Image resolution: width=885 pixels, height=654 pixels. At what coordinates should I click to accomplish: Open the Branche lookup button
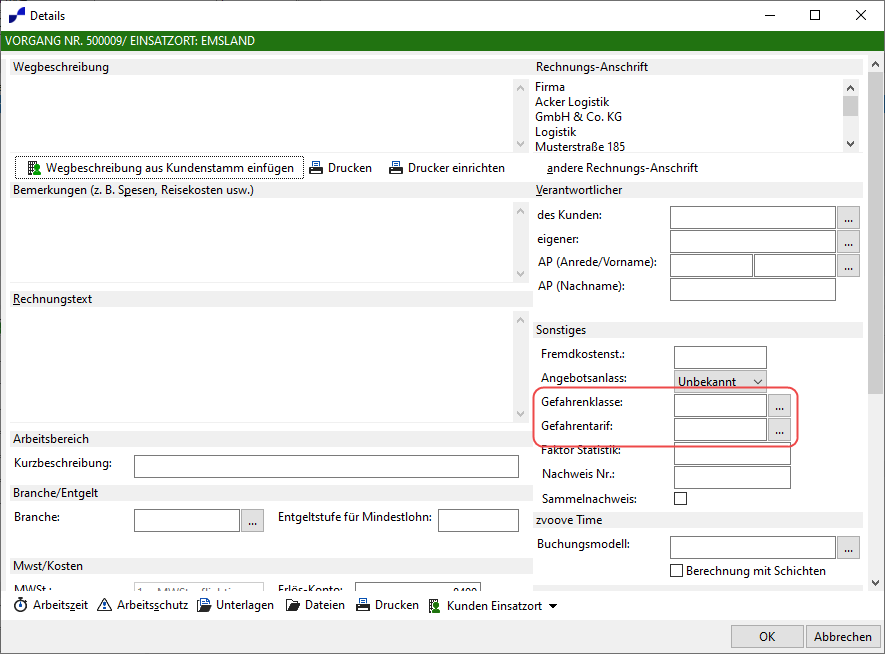coord(252,520)
